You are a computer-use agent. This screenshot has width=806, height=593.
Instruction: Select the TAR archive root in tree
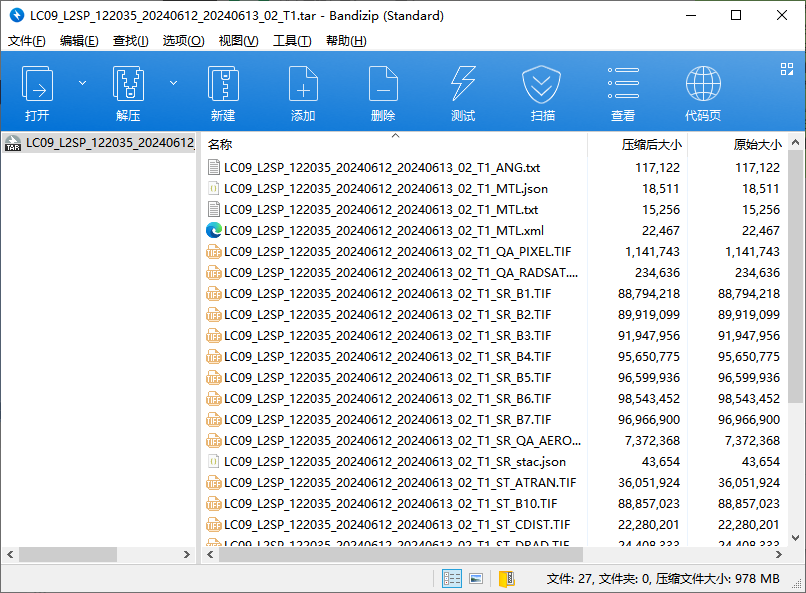(x=100, y=143)
